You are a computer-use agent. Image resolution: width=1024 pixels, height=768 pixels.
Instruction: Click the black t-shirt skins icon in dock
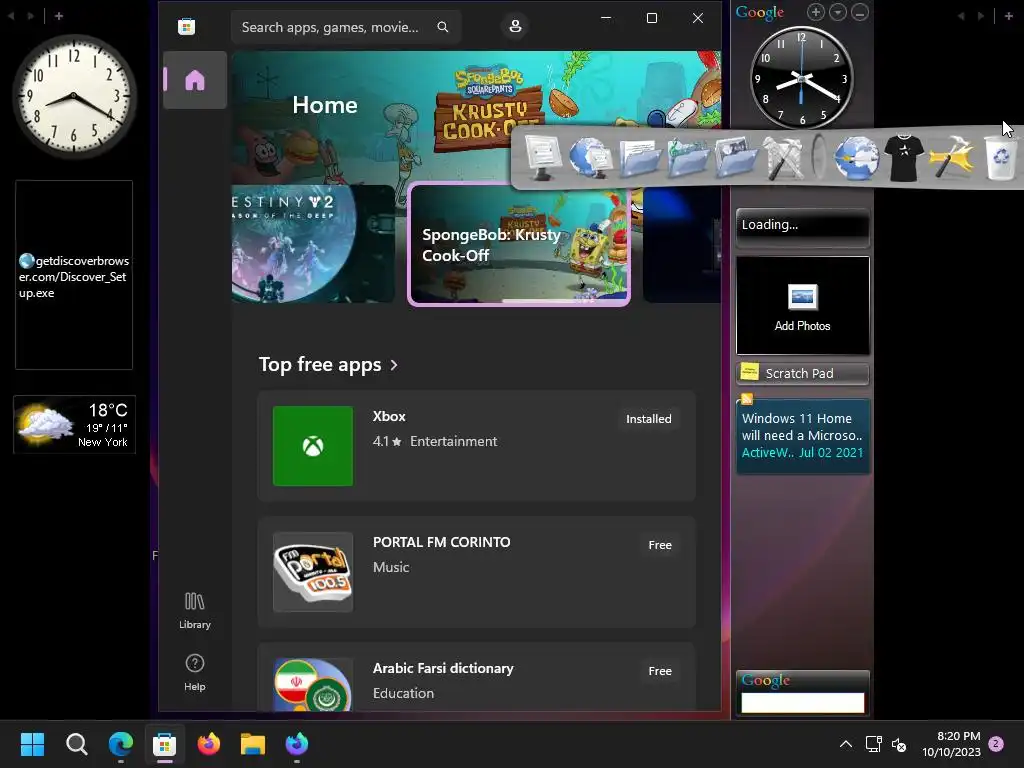coord(904,157)
